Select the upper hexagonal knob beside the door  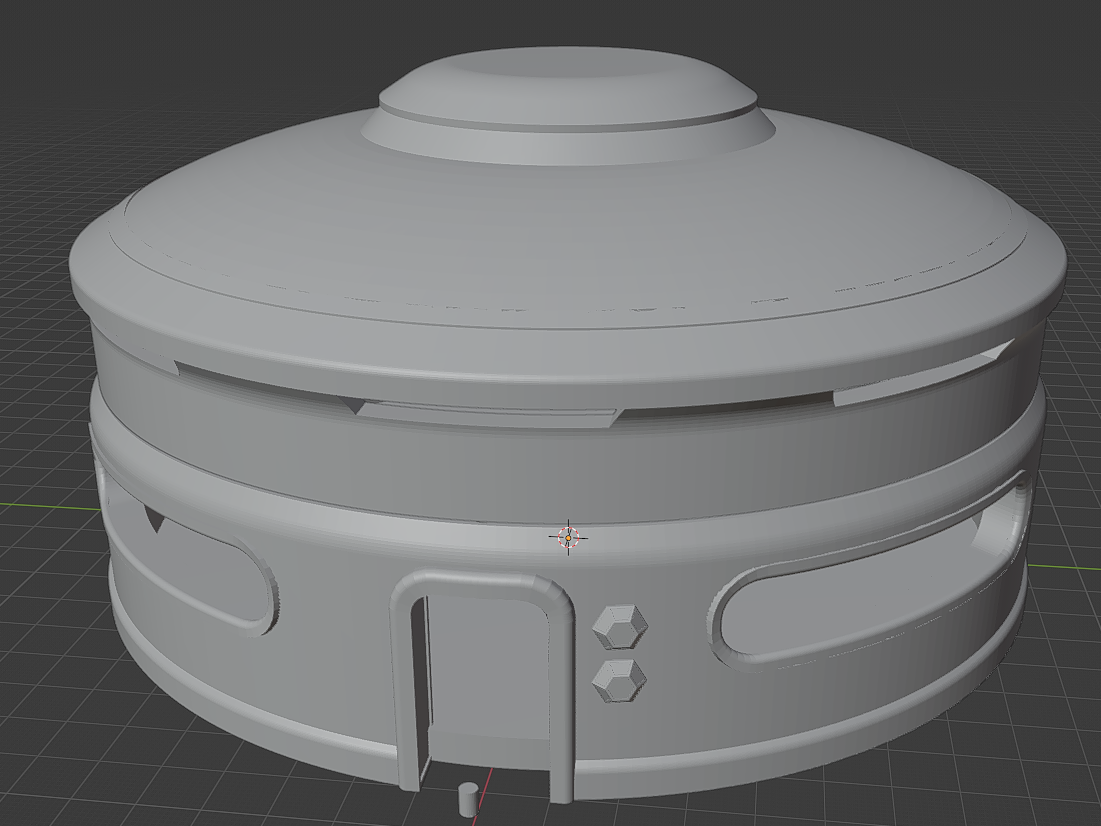coord(620,627)
